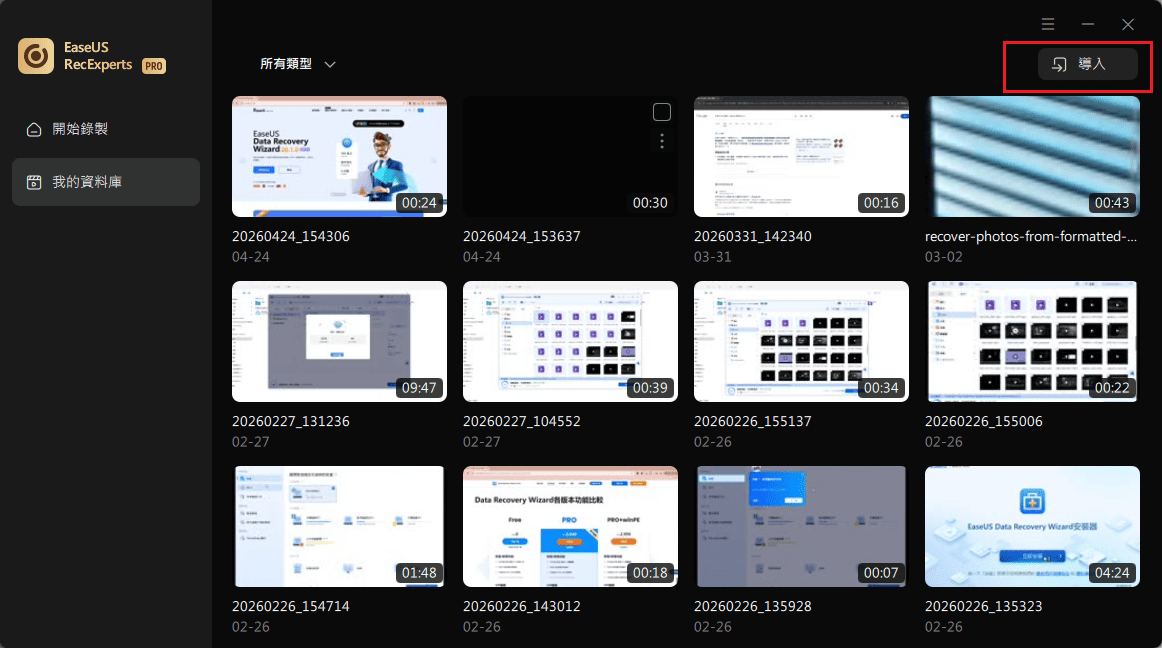Click the import icon in 導入 button
The width and height of the screenshot is (1162, 648).
pyautogui.click(x=1059, y=65)
